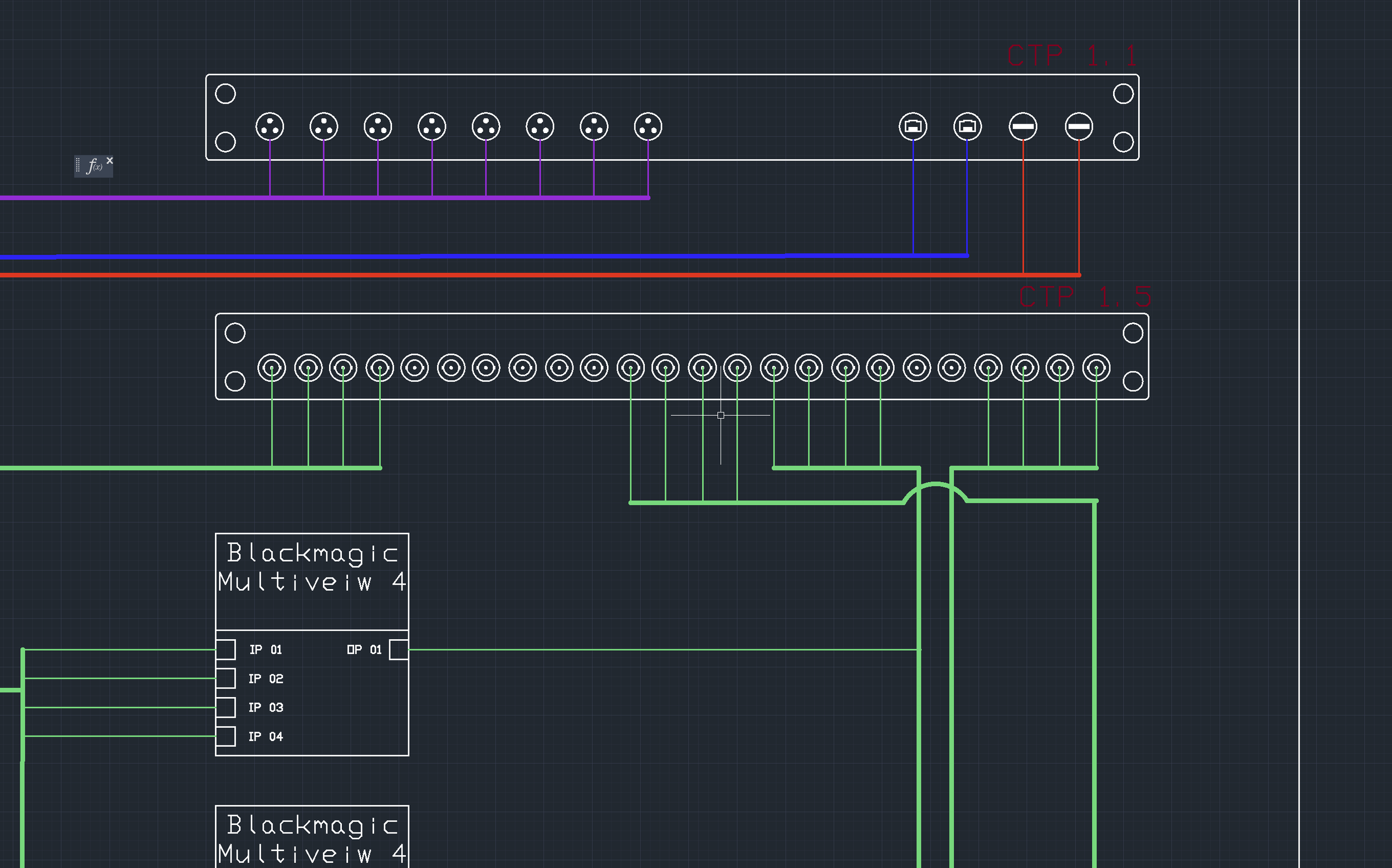The width and height of the screenshot is (1392, 868).
Task: Click the IP 02 port box
Action: (x=226, y=679)
